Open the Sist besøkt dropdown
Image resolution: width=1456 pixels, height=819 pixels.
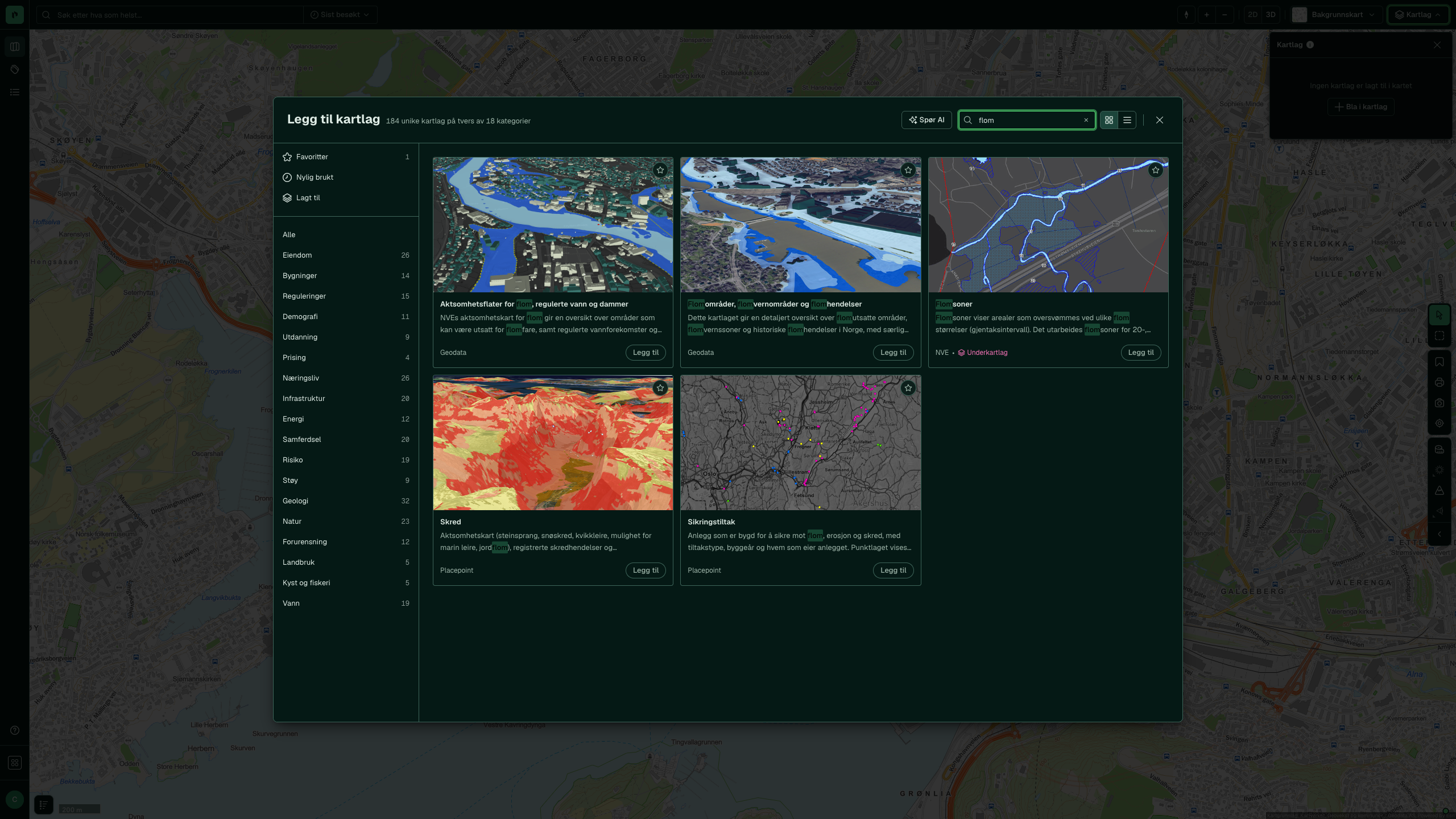click(x=340, y=15)
